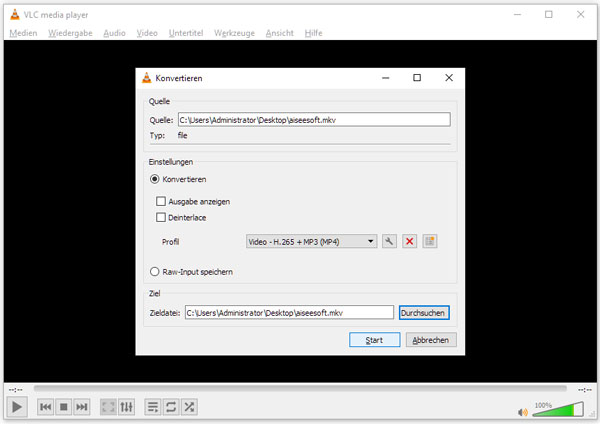This screenshot has width=600, height=424.
Task: Create a new profile icon
Action: click(x=430, y=242)
